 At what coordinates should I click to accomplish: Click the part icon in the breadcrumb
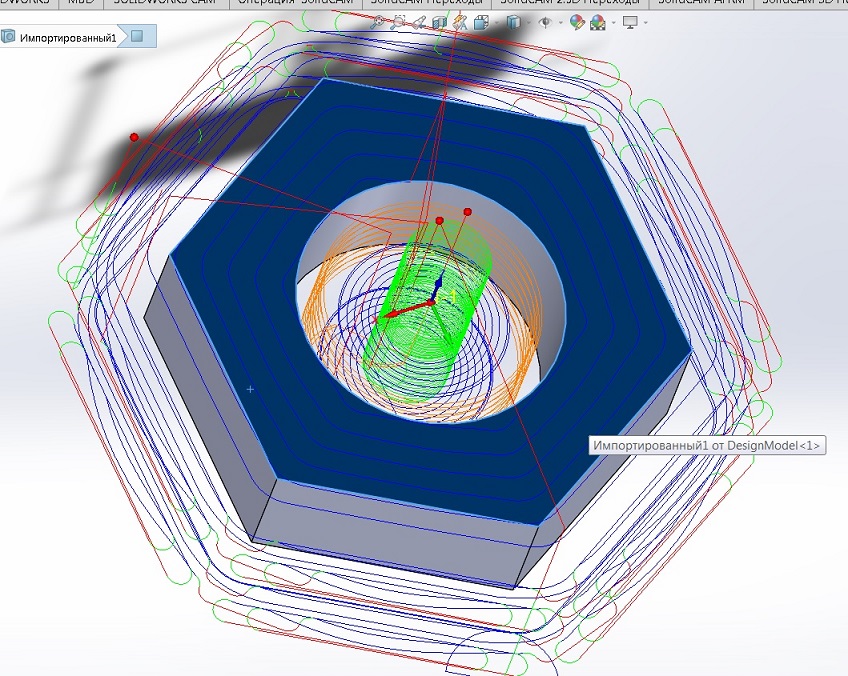8,37
